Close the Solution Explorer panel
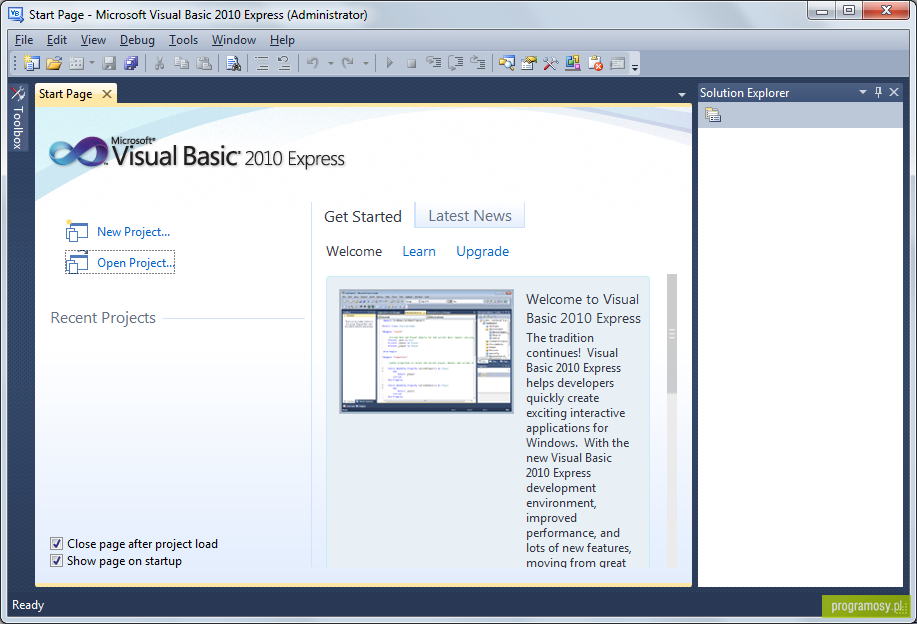Image resolution: width=917 pixels, height=624 pixels. (x=894, y=92)
